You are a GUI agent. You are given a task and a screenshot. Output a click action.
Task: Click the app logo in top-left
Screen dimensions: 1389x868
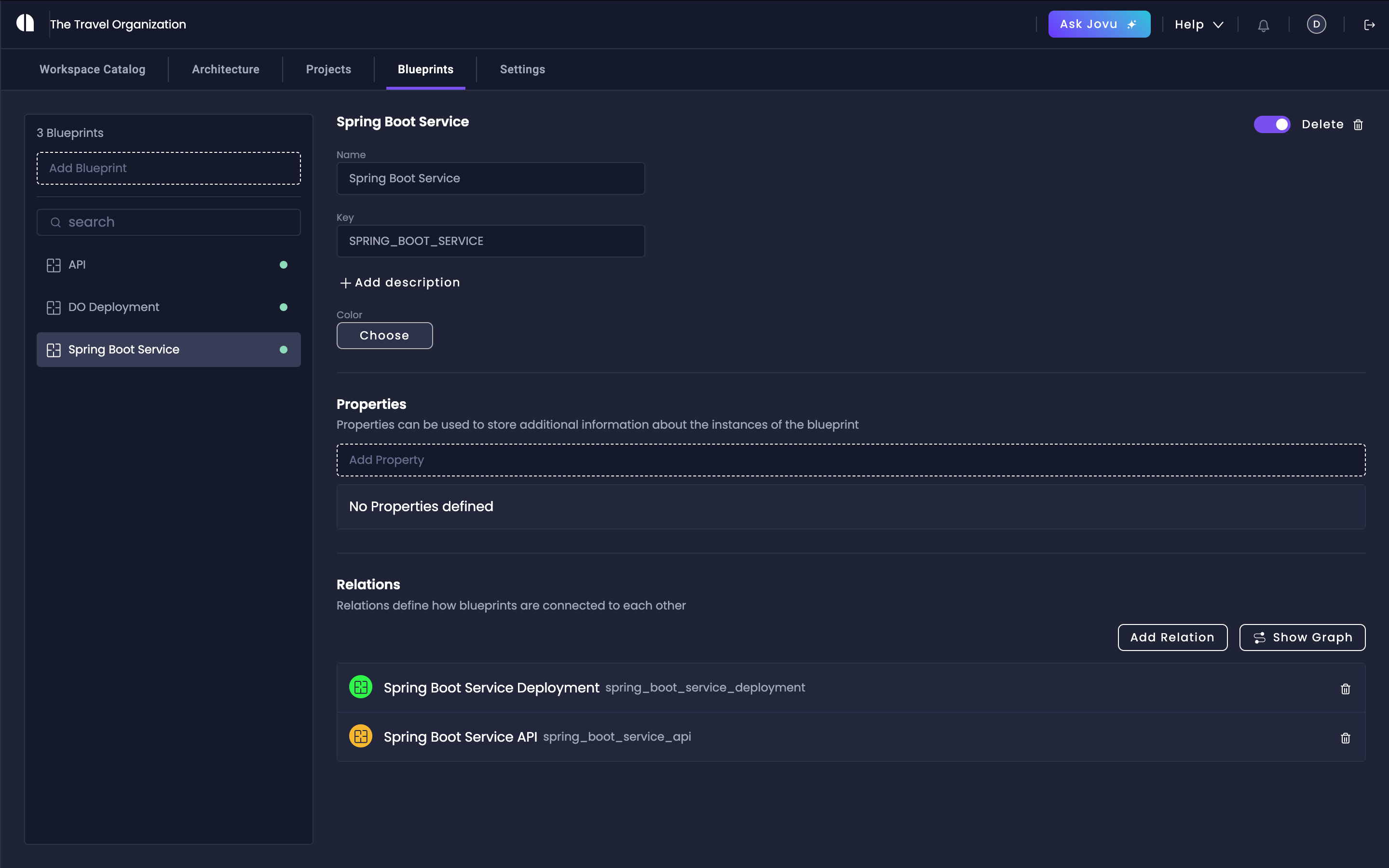click(x=25, y=24)
